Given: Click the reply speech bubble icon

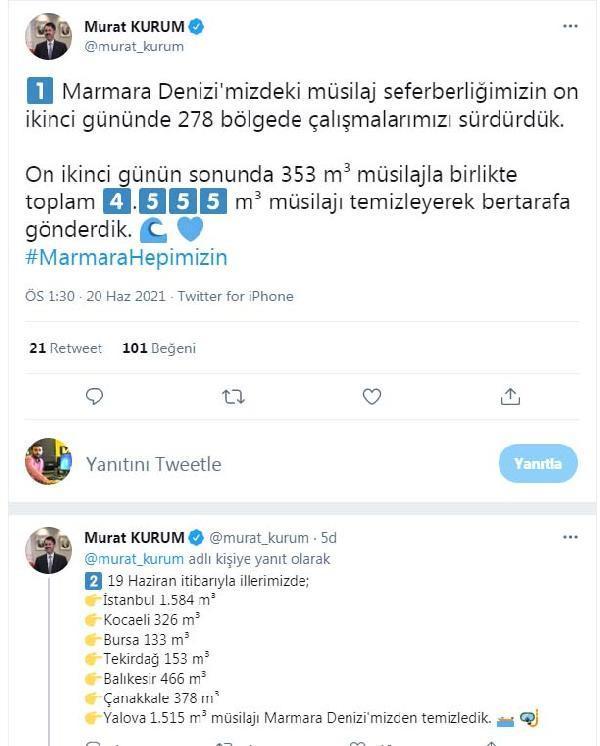Looking at the screenshot, I should 95,397.
